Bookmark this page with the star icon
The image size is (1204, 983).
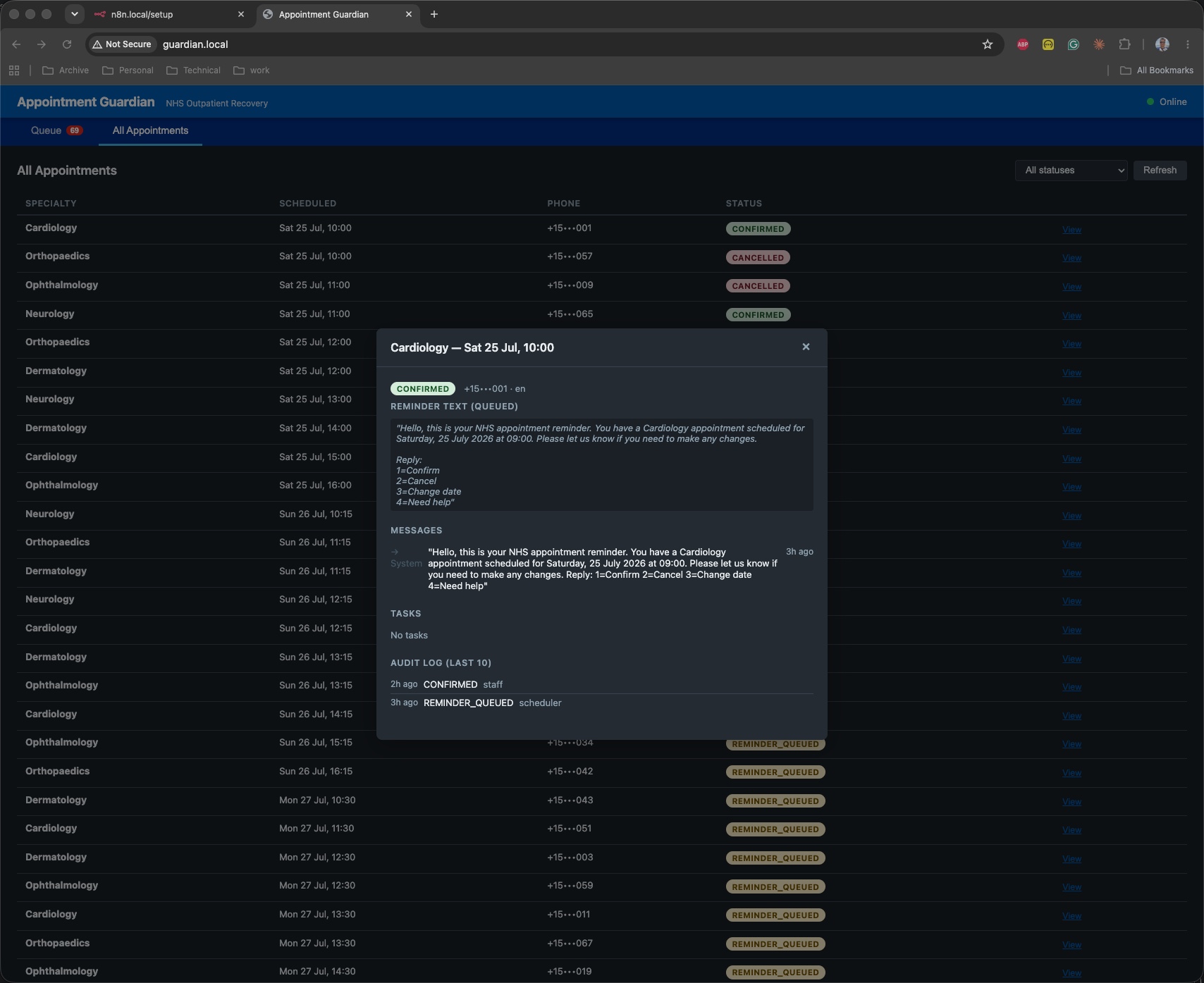tap(988, 44)
